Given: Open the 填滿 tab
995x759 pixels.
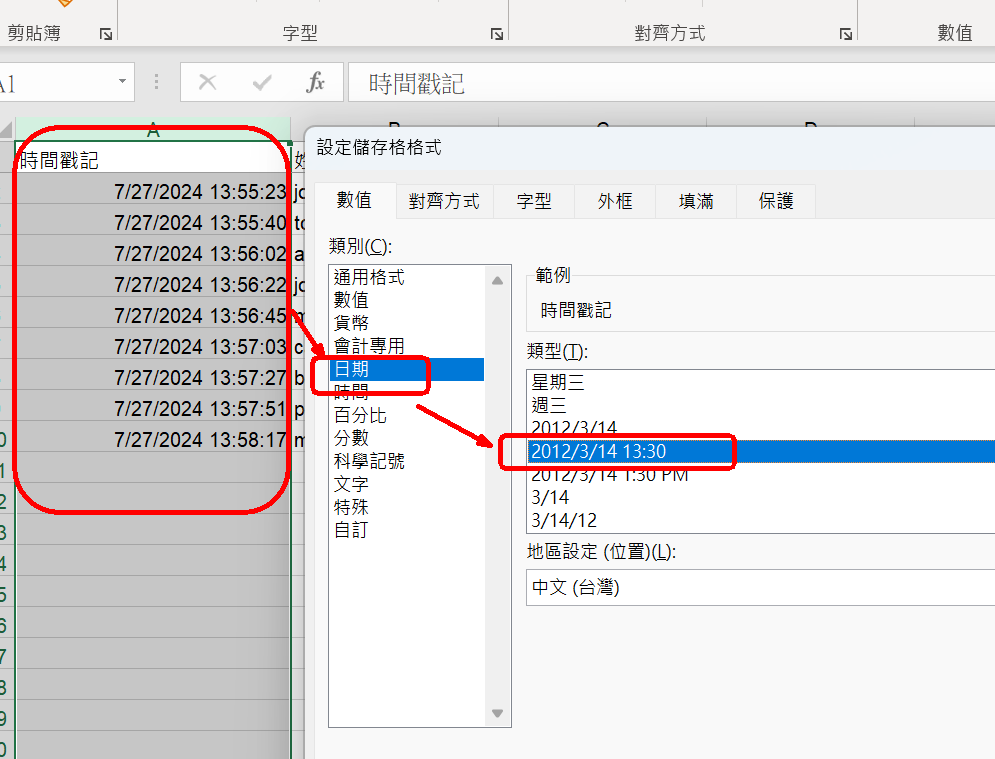Looking at the screenshot, I should pyautogui.click(x=696, y=201).
